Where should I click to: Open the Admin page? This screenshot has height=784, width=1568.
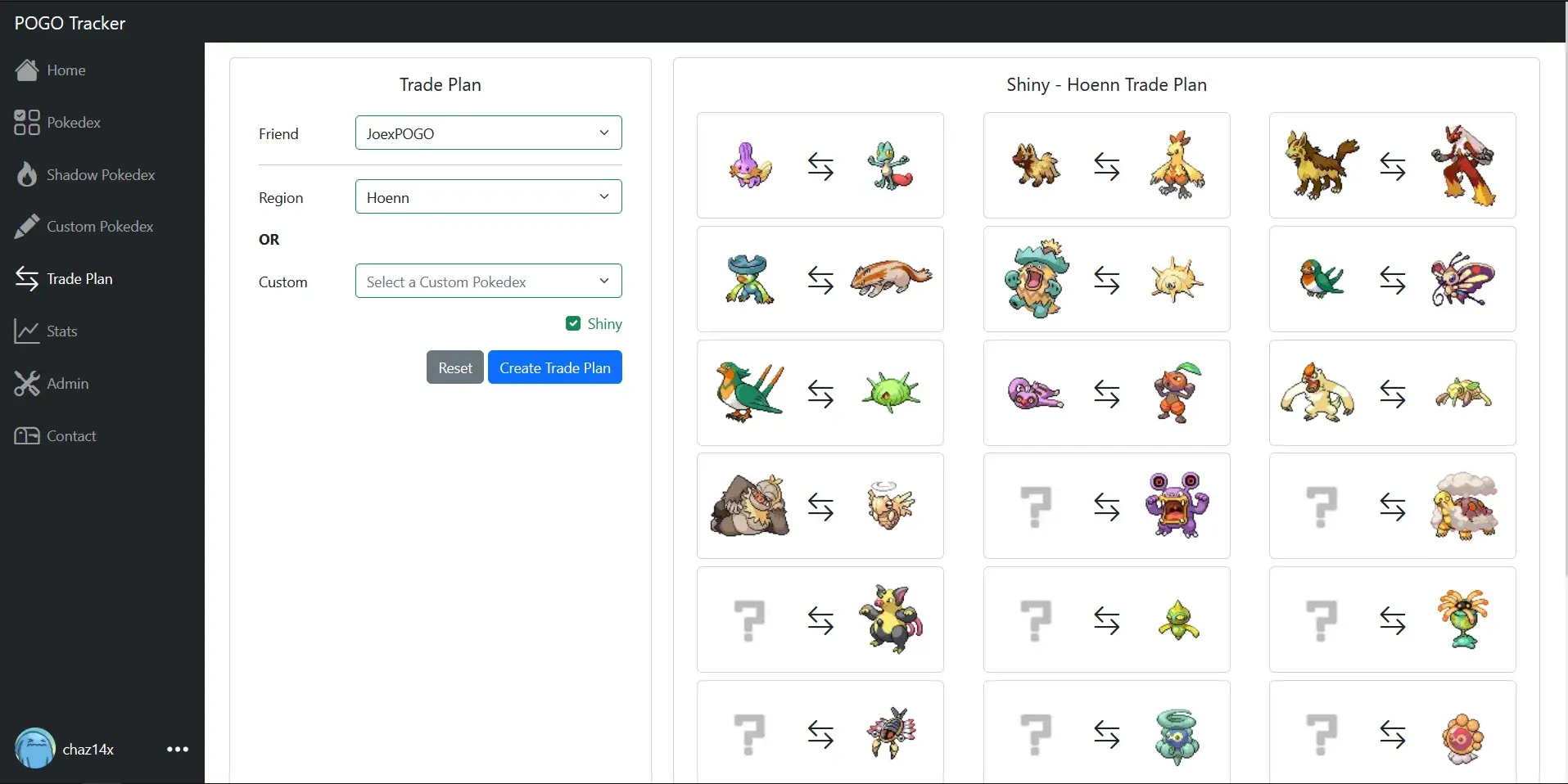click(67, 384)
